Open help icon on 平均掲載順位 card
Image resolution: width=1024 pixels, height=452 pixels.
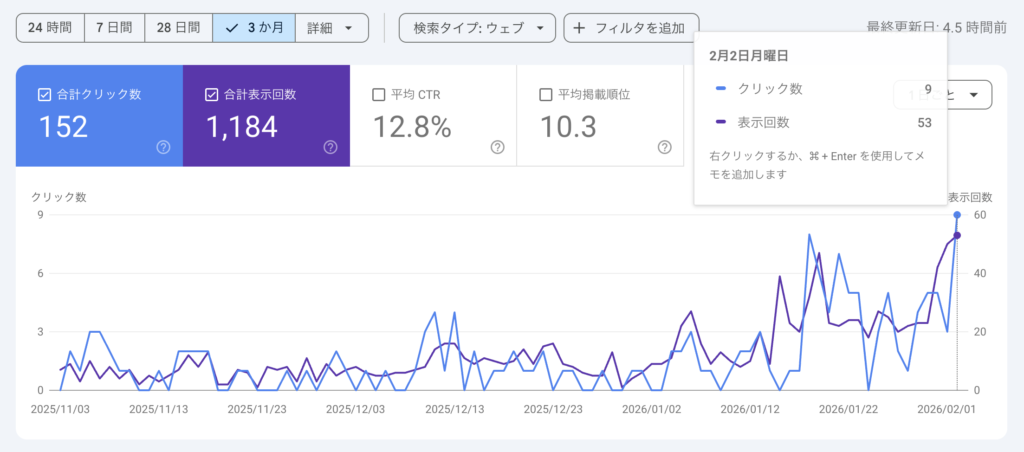click(664, 147)
